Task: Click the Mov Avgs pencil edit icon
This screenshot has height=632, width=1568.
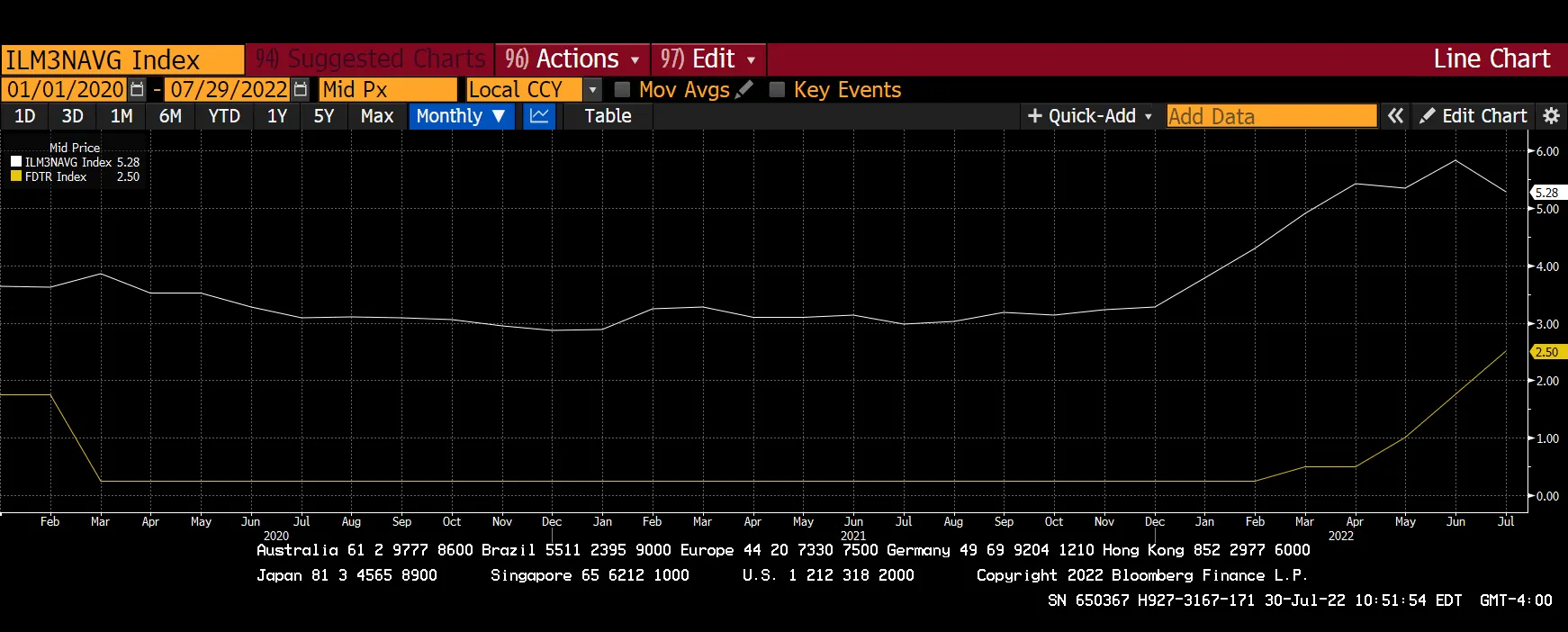Action: pos(743,90)
